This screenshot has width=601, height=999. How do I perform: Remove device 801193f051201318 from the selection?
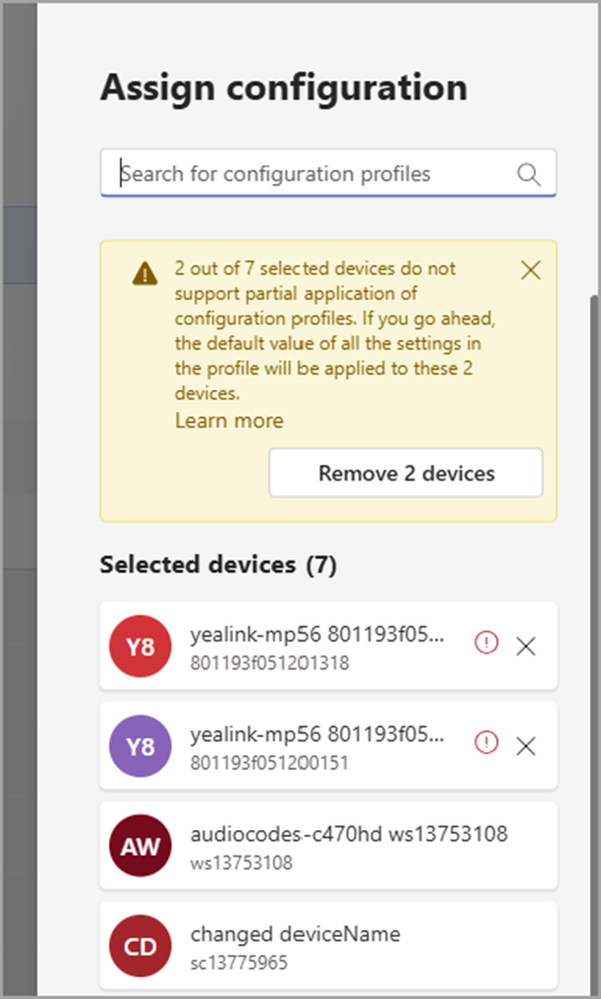526,646
